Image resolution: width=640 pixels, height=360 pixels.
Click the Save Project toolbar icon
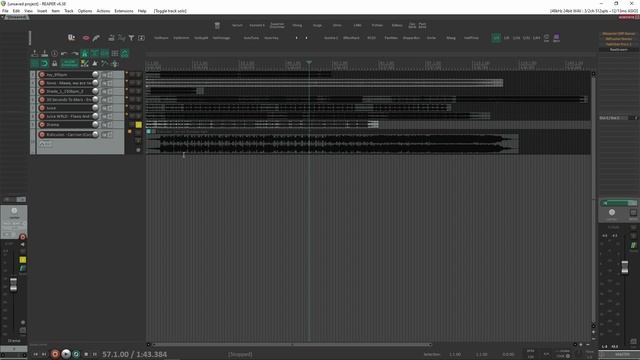[44, 53]
